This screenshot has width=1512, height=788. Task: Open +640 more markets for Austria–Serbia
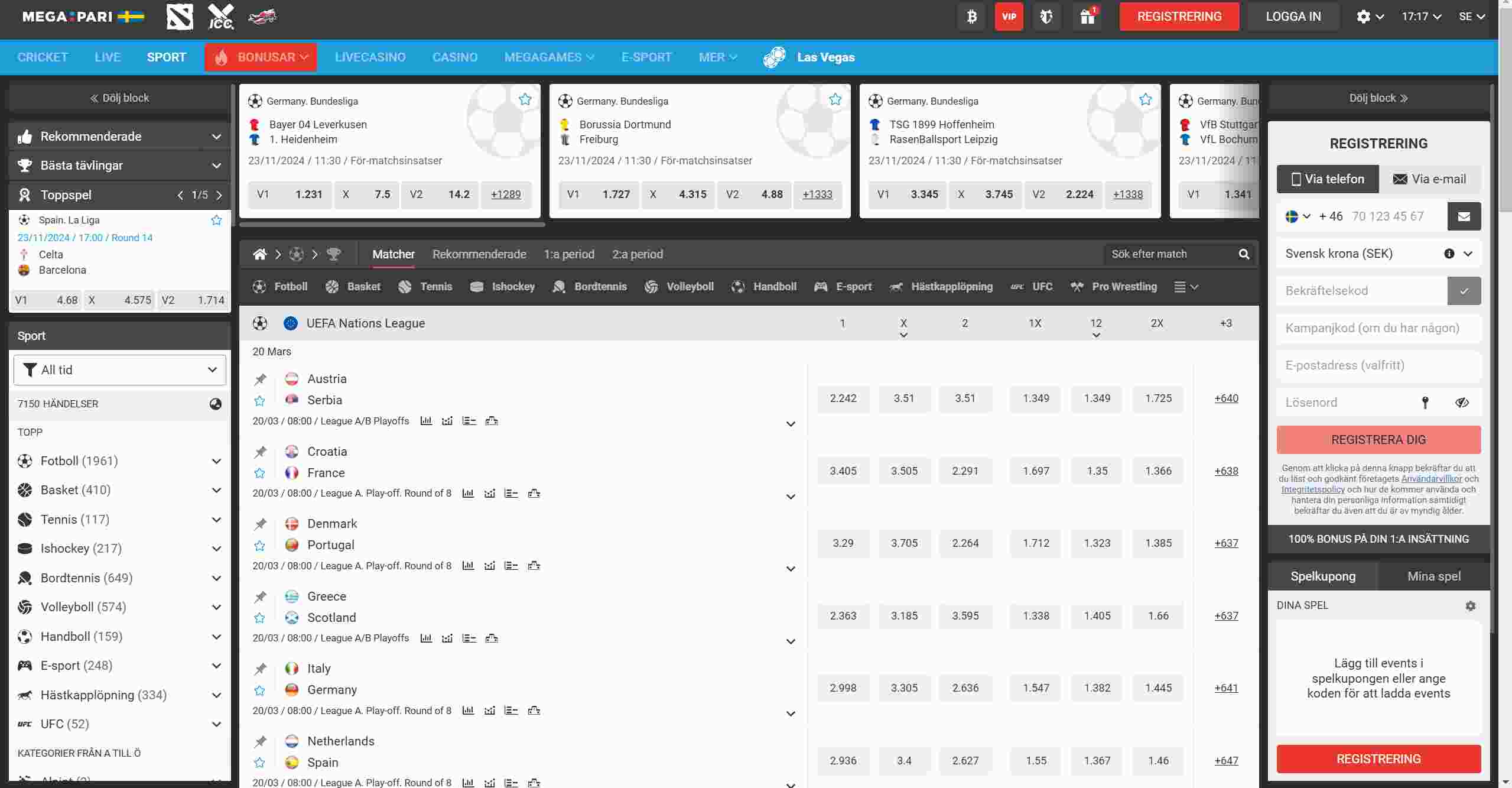click(x=1226, y=398)
